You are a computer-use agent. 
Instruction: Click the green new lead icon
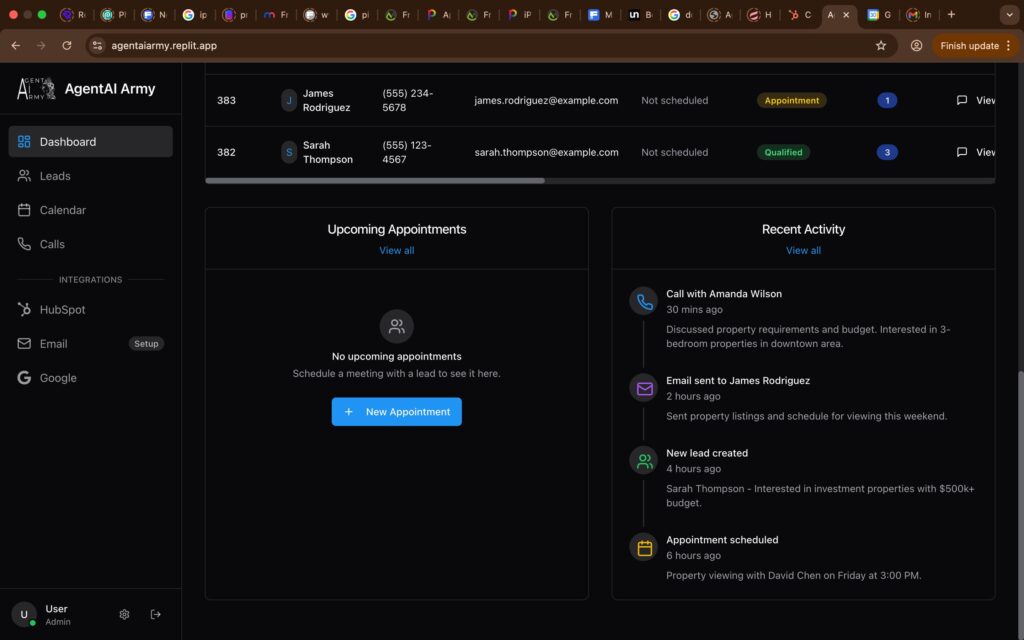643,461
